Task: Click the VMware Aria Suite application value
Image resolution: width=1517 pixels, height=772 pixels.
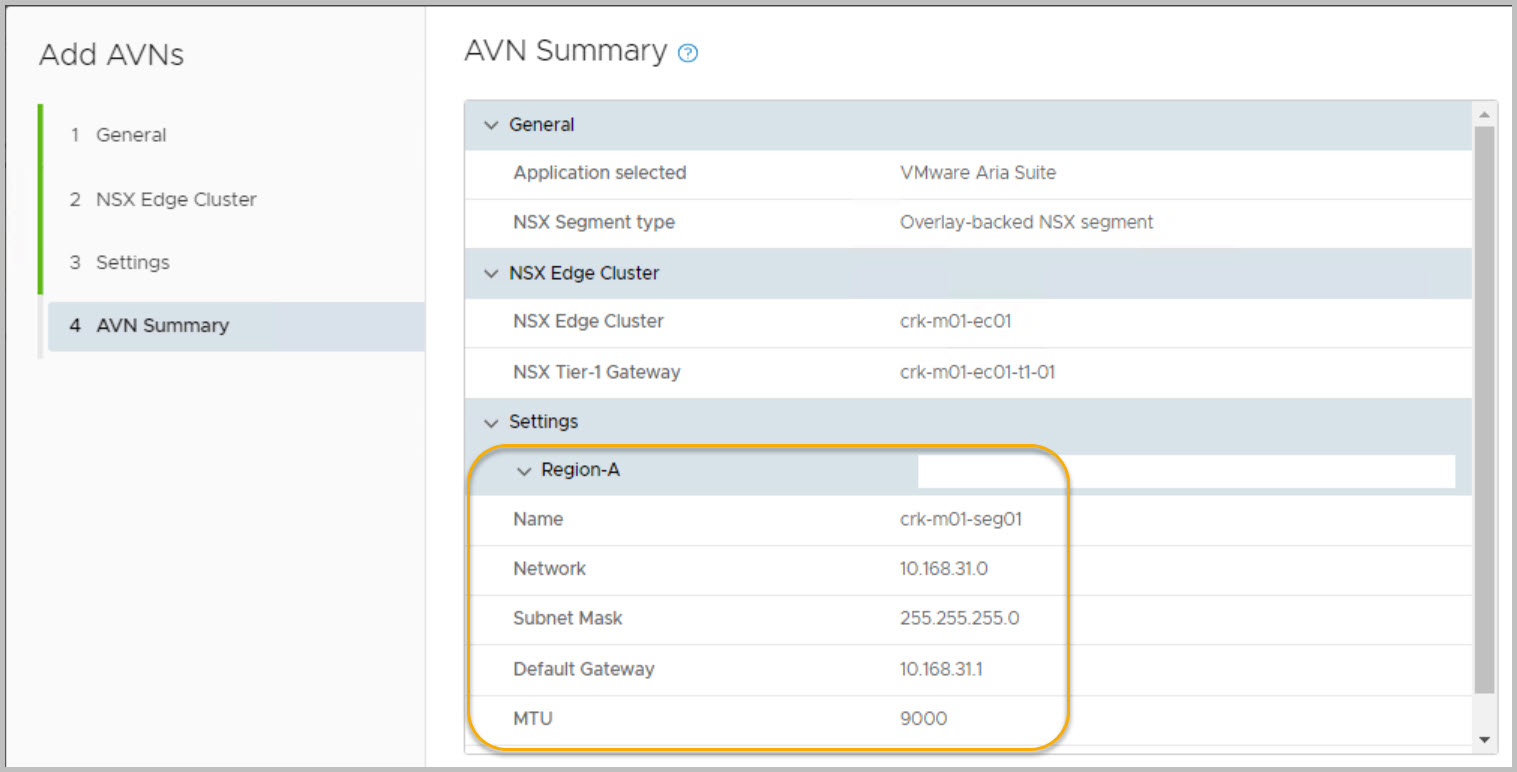Action: click(x=977, y=173)
